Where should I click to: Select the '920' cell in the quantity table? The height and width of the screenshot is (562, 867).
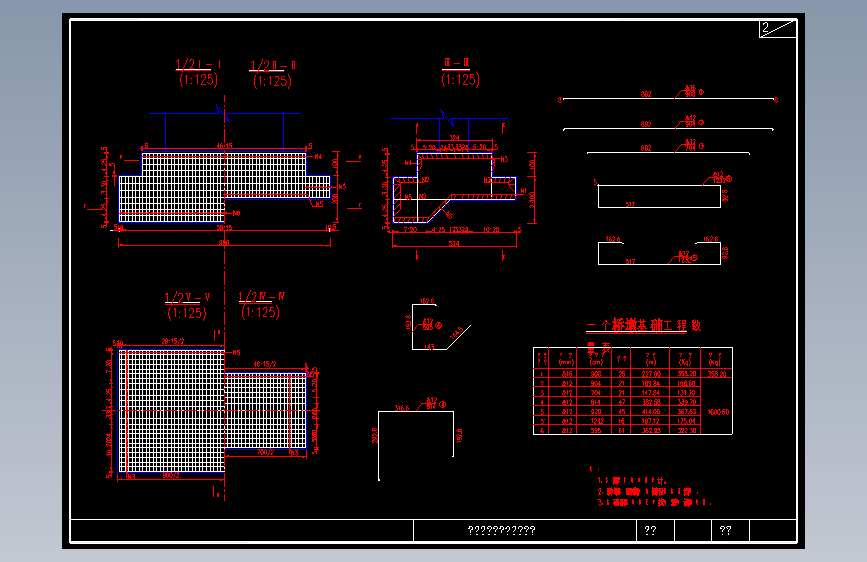click(596, 412)
